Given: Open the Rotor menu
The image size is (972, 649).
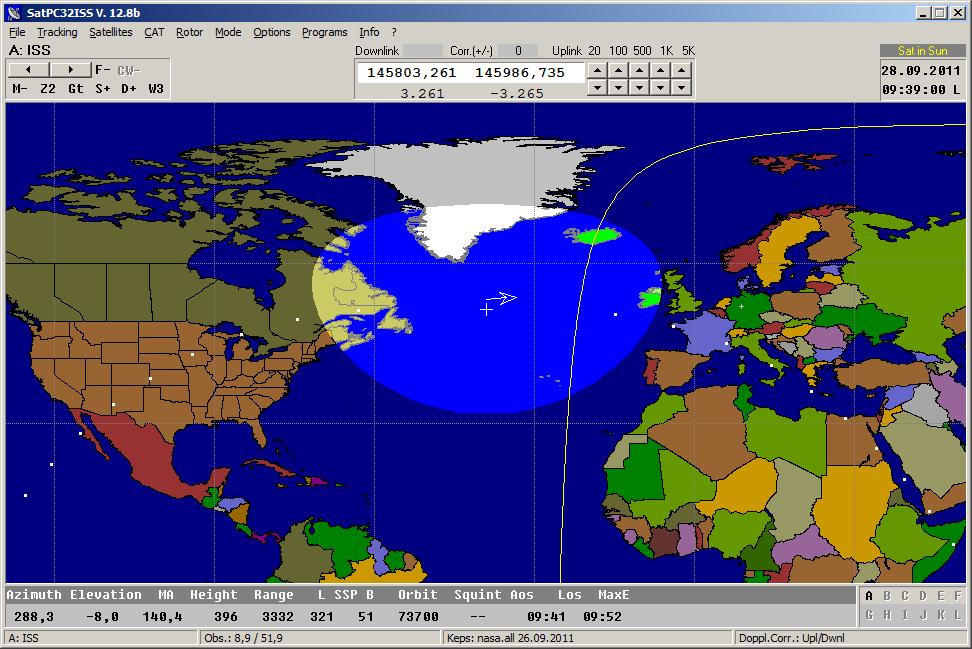Looking at the screenshot, I should 189,32.
